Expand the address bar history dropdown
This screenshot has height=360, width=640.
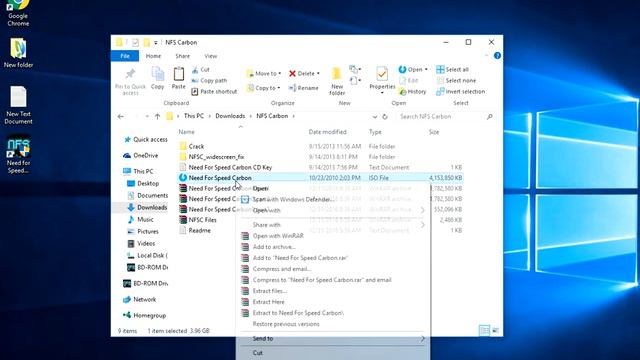pos(375,117)
